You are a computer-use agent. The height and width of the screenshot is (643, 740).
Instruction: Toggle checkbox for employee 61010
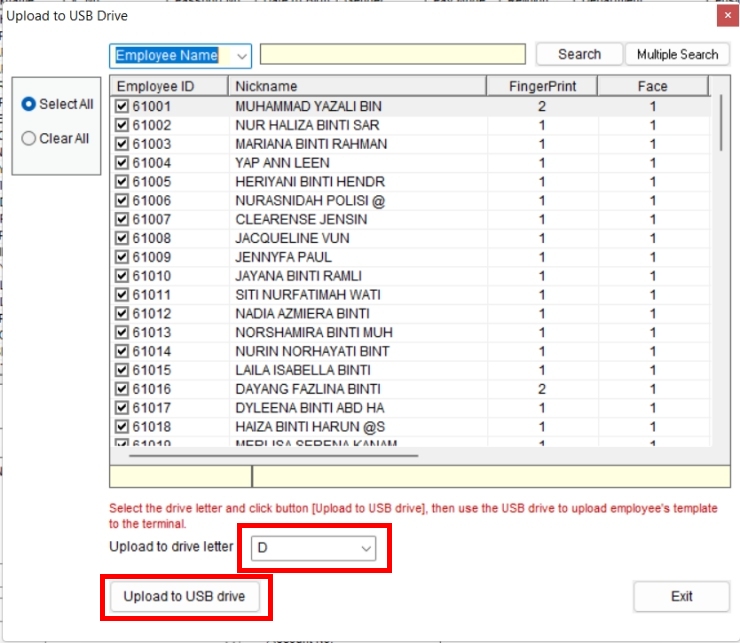tap(122, 276)
